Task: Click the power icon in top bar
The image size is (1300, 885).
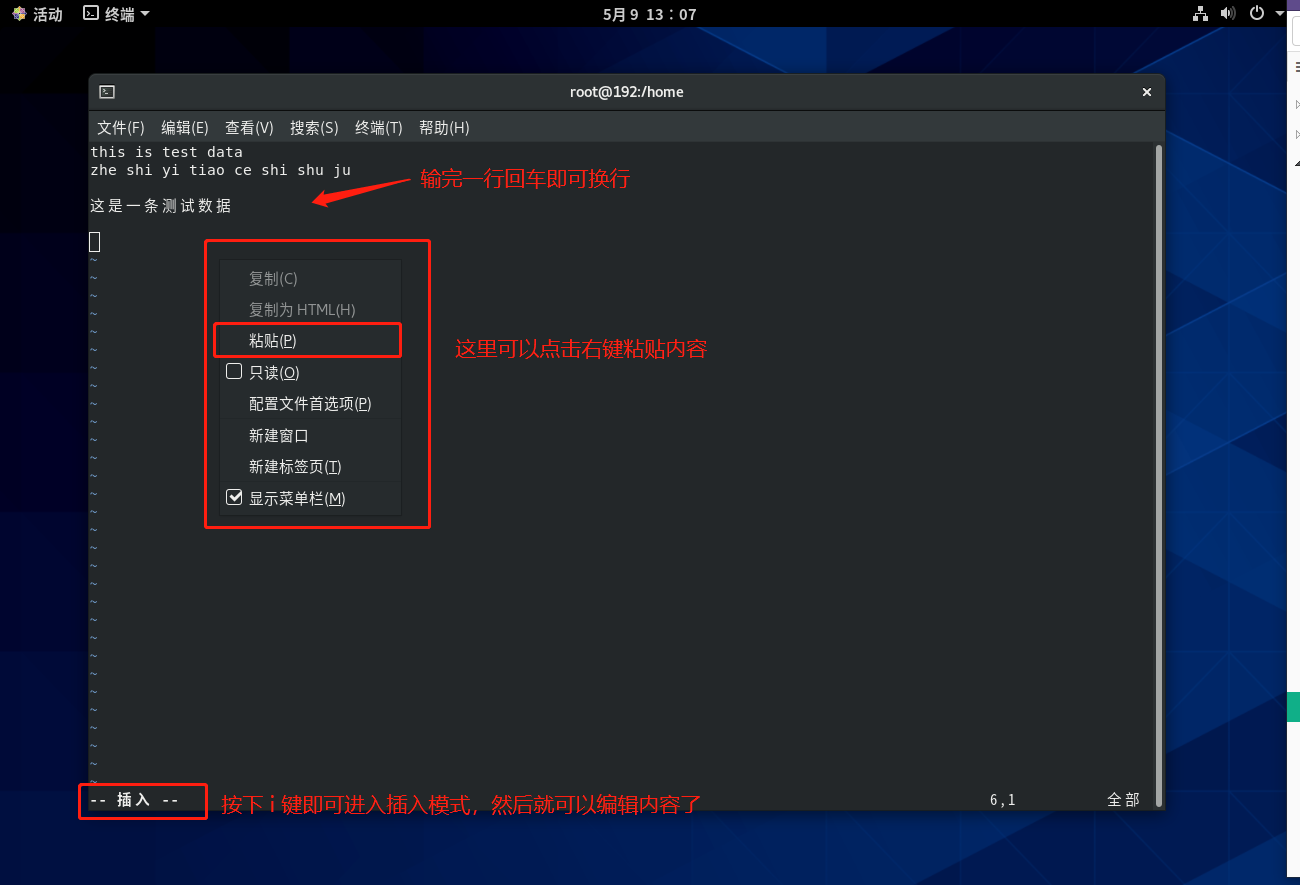Action: point(1258,14)
